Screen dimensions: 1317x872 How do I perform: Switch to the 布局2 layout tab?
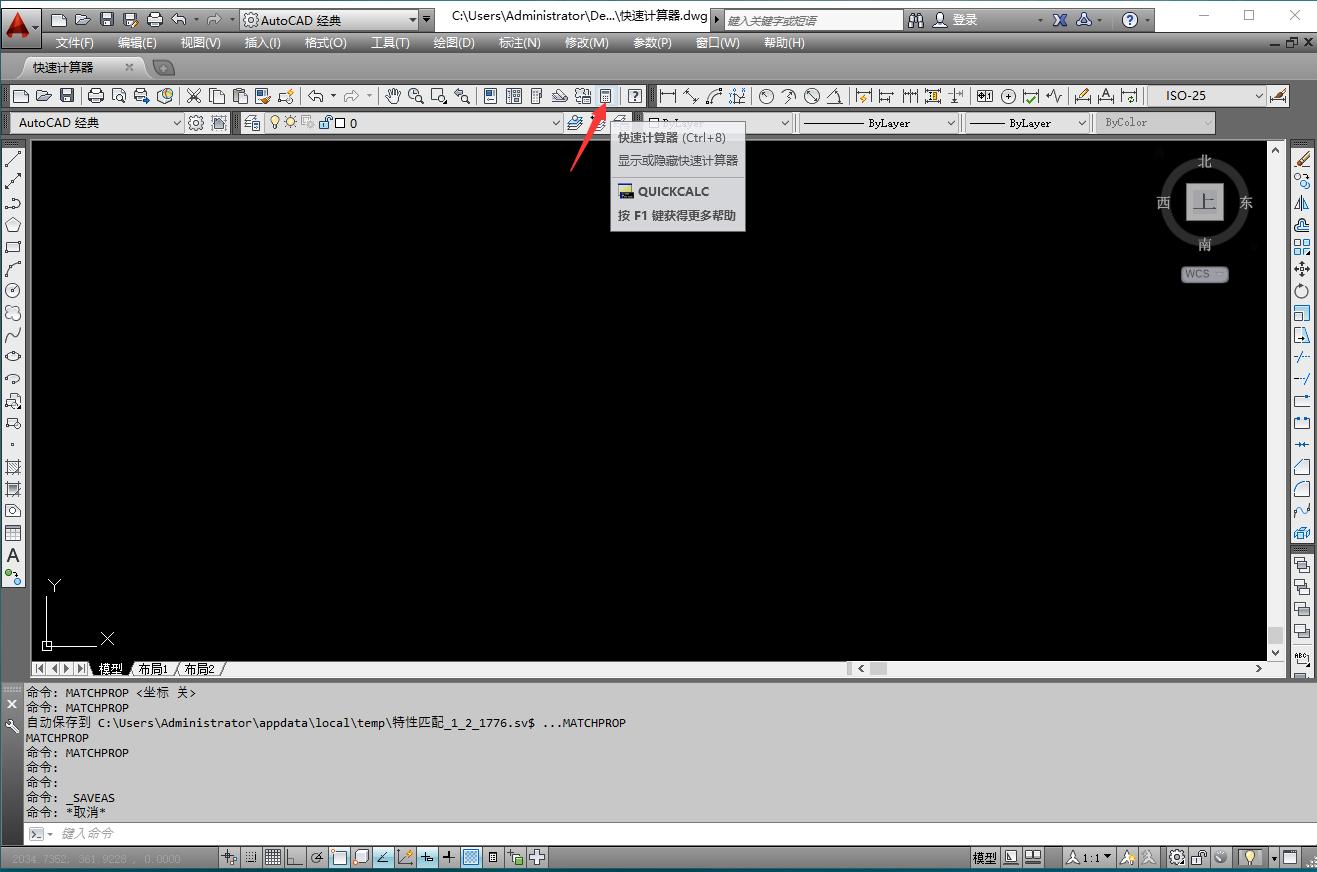[x=199, y=669]
